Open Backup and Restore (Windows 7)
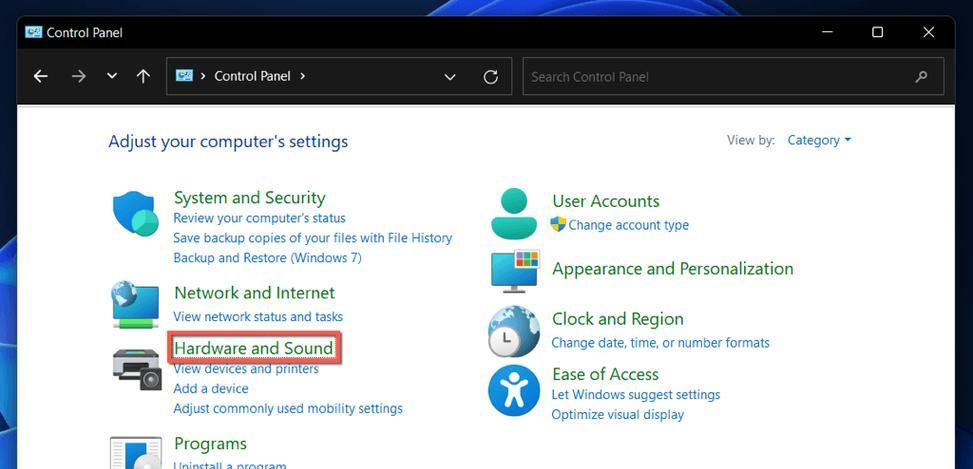Image resolution: width=973 pixels, height=469 pixels. click(x=267, y=257)
